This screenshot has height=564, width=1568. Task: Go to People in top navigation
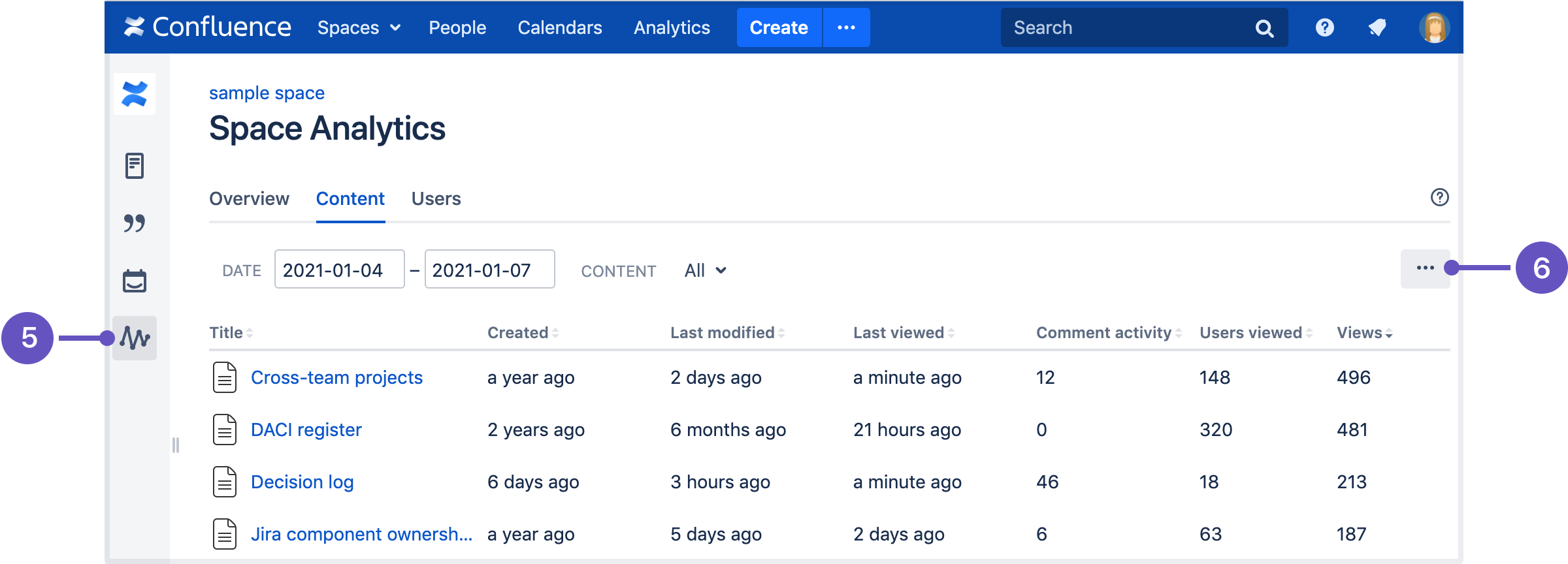pos(457,27)
